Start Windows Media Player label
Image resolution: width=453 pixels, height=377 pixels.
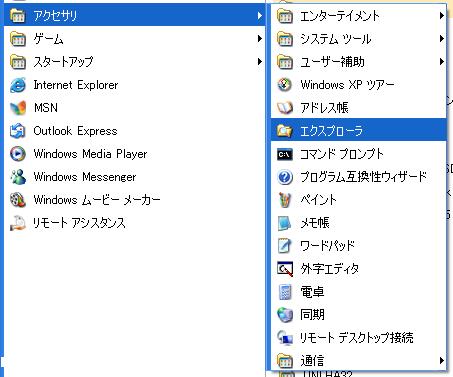click(x=90, y=154)
